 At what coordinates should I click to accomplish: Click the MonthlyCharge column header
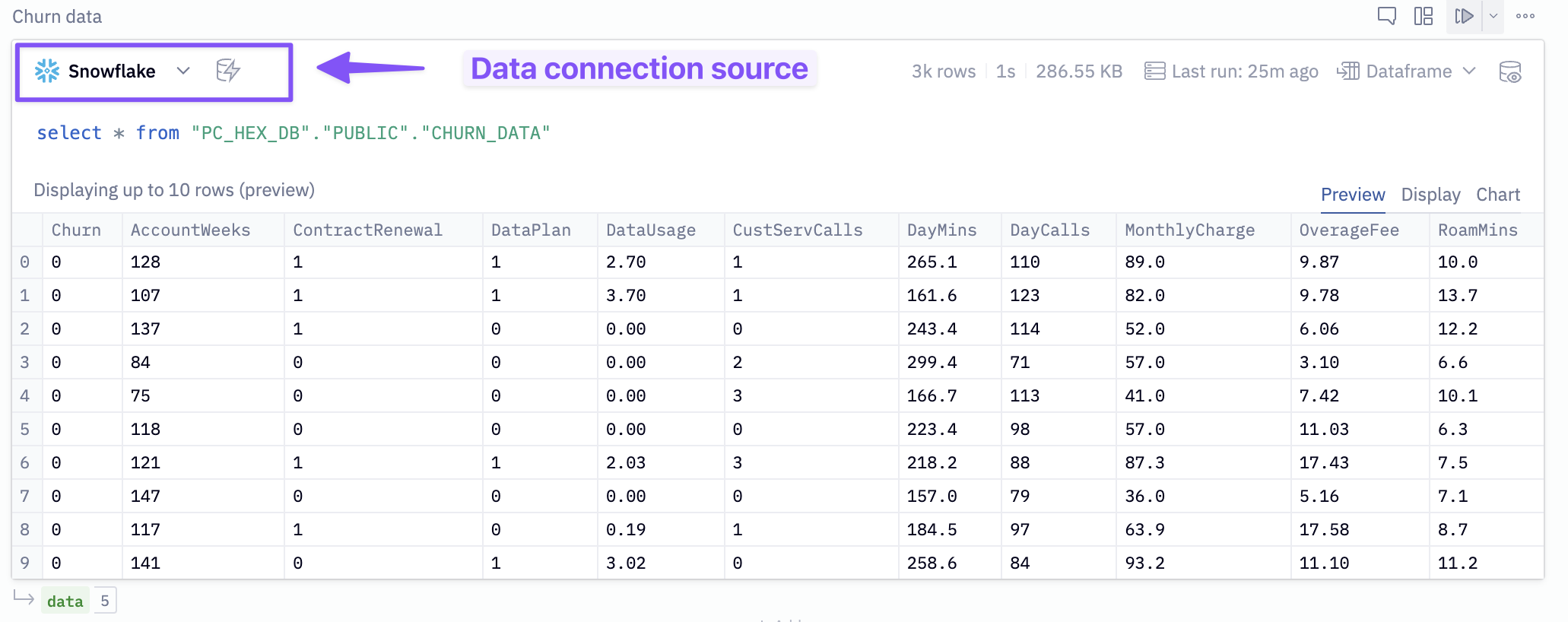pyautogui.click(x=1189, y=230)
